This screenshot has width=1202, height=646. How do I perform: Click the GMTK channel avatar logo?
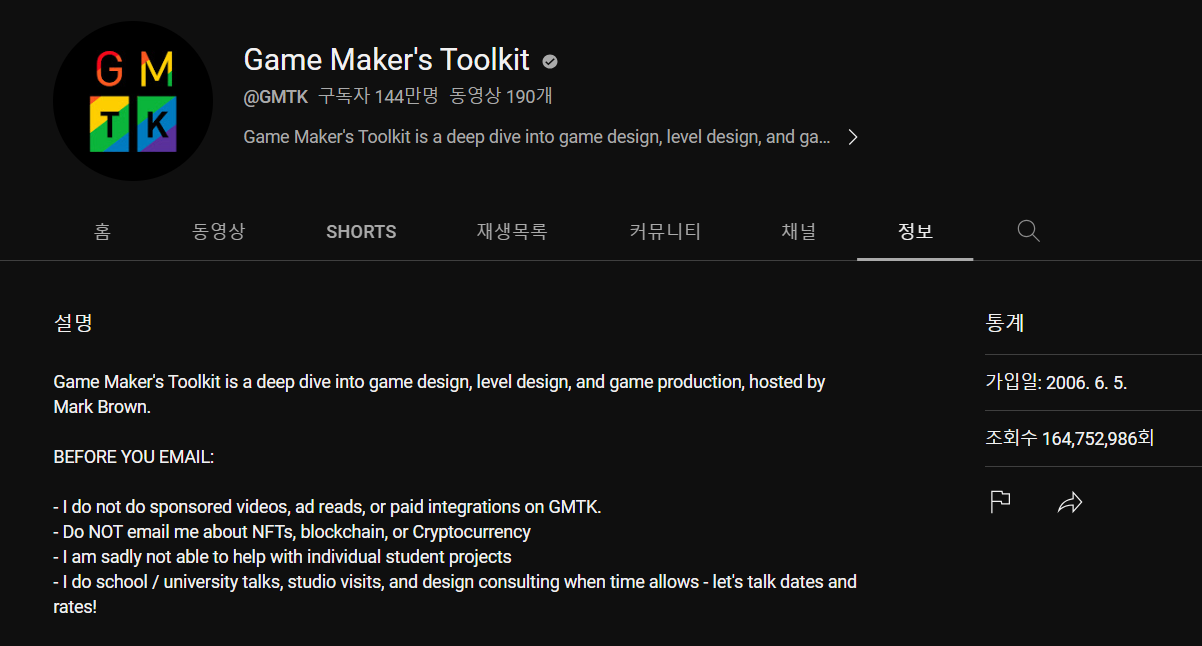click(133, 101)
